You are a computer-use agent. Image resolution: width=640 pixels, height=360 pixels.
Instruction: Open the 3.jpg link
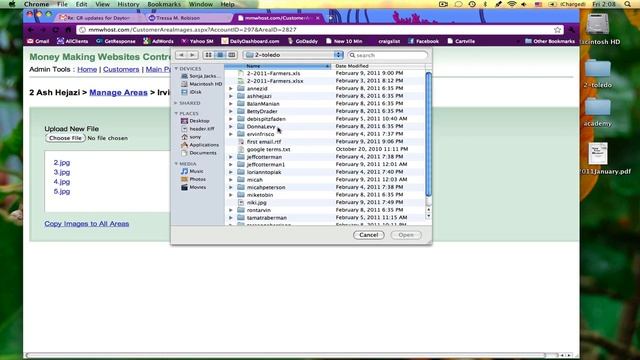point(62,172)
